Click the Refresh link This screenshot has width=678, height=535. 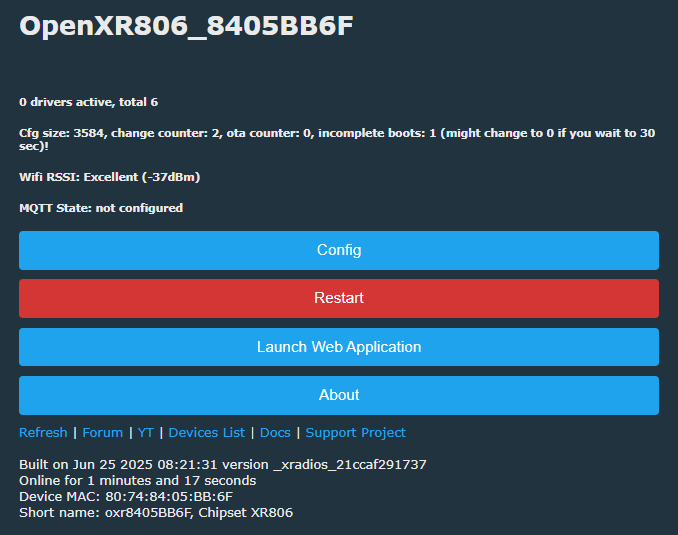[43, 432]
